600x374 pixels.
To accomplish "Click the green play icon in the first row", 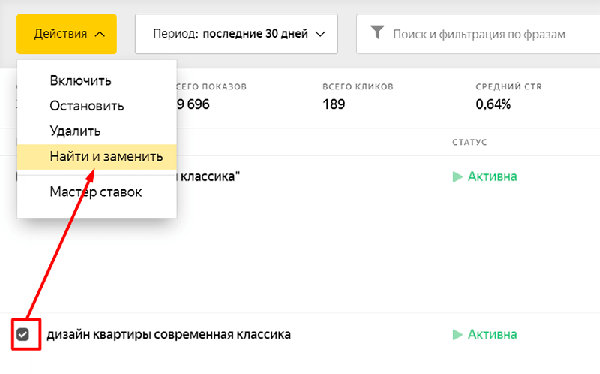I will pos(457,177).
